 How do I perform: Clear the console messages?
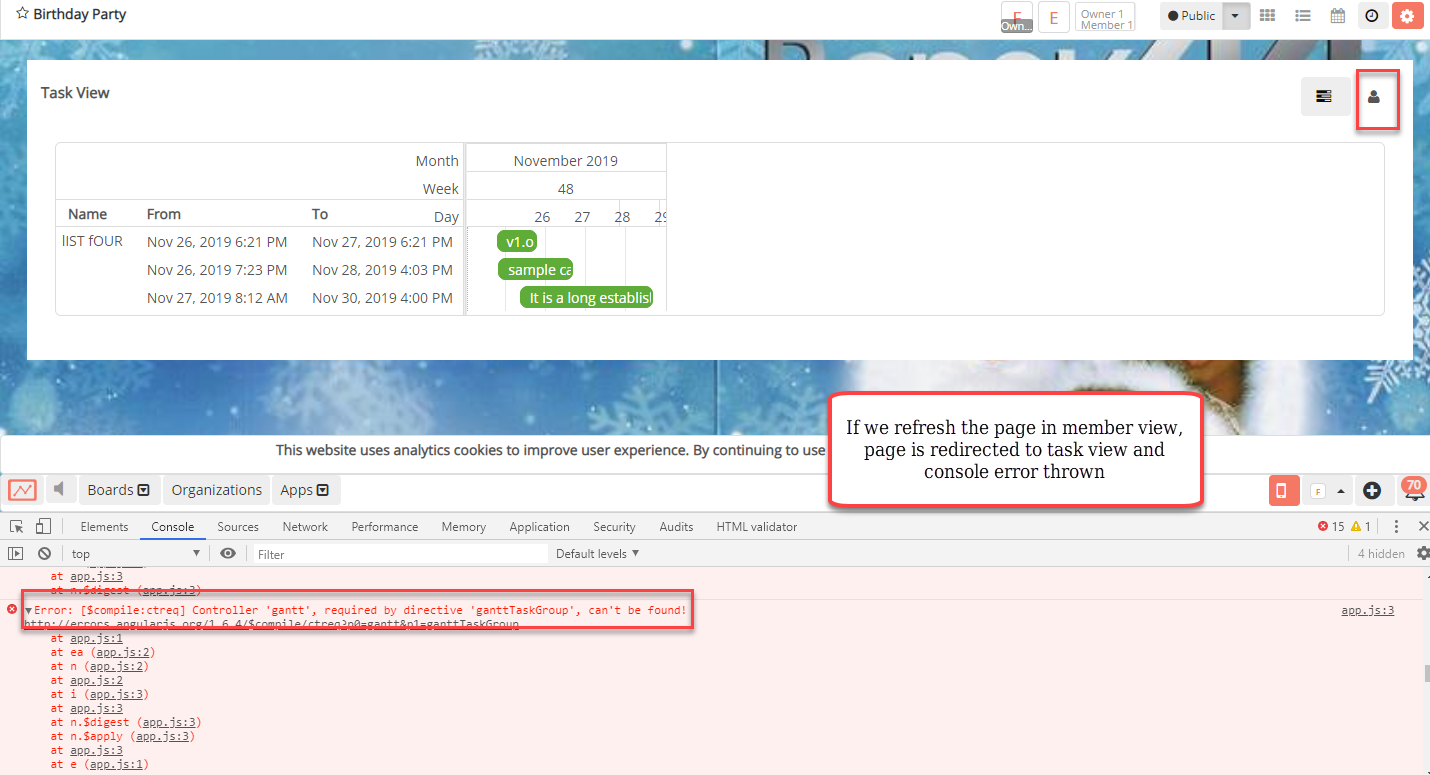click(44, 553)
